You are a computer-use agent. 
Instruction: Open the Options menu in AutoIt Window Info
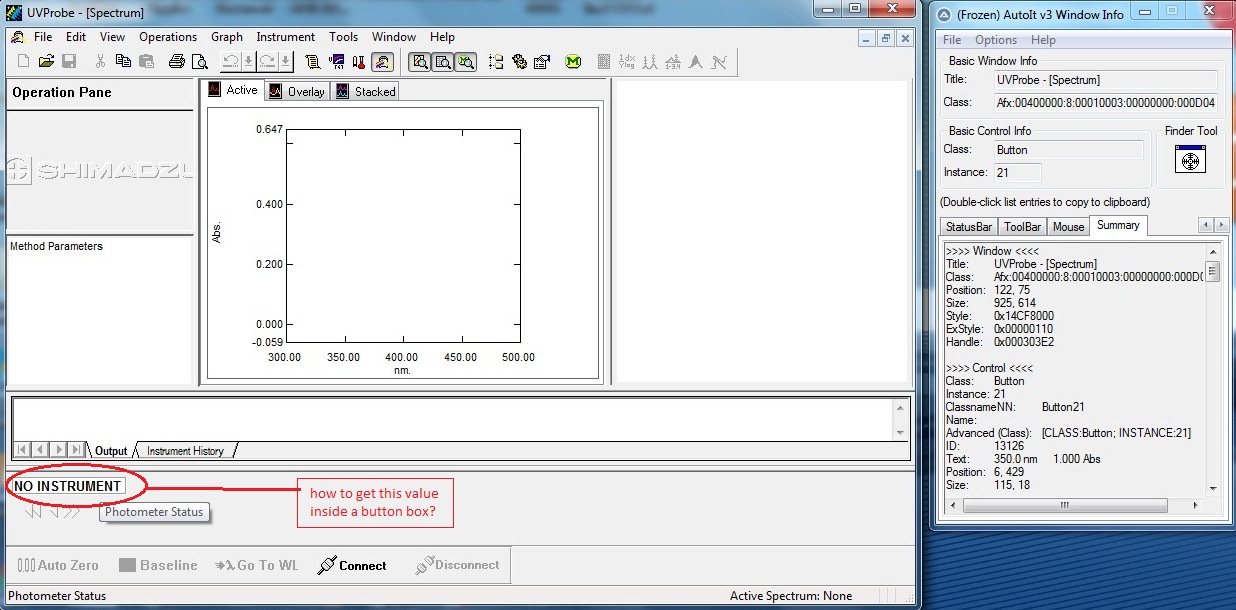(x=996, y=40)
